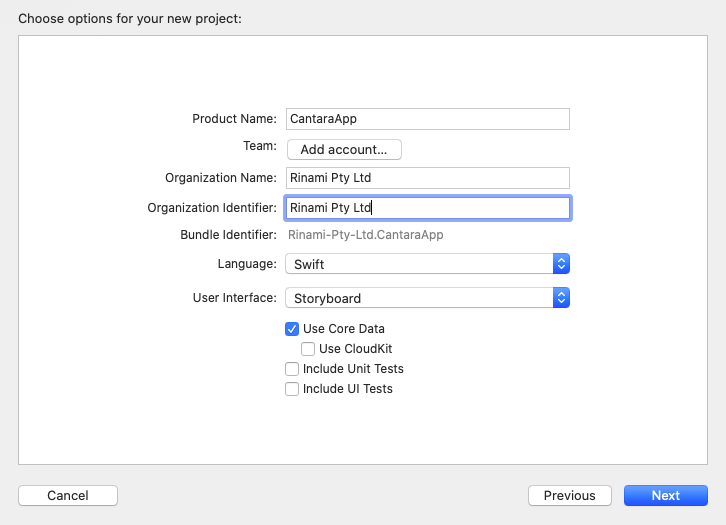Click the "Product Name:" label
The width and height of the screenshot is (726, 525).
[234, 119]
